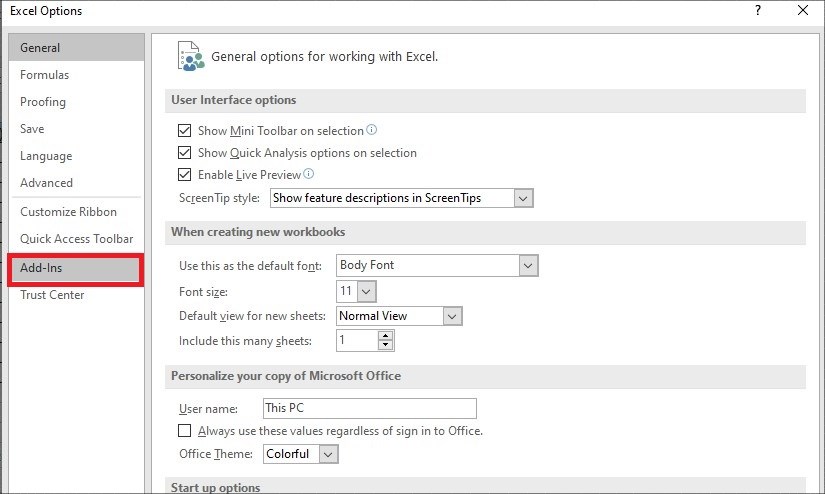
Task: Close the Excel Options dialog
Action: [x=802, y=11]
